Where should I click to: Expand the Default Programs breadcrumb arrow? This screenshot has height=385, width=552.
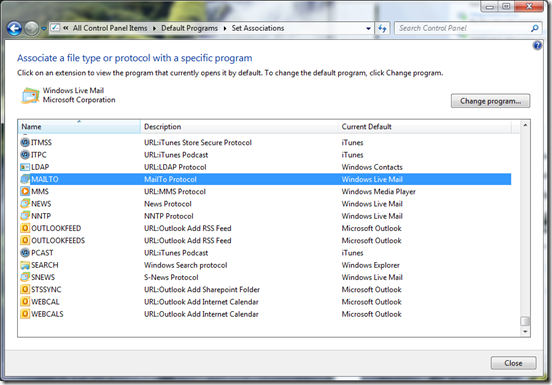click(225, 28)
